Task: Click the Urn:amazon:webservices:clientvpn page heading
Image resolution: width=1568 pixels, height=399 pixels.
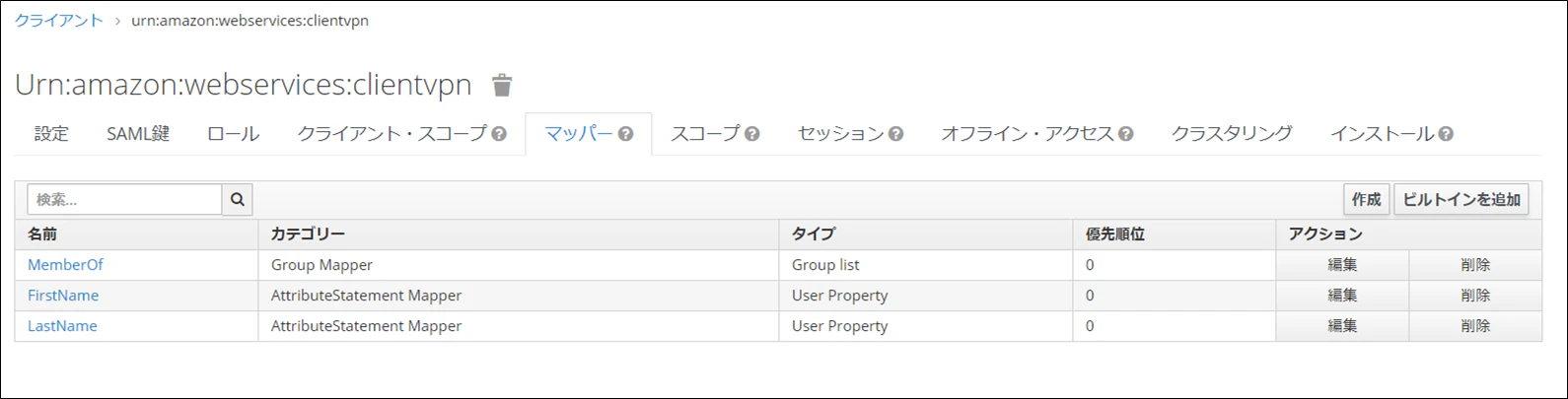Action: 244,86
